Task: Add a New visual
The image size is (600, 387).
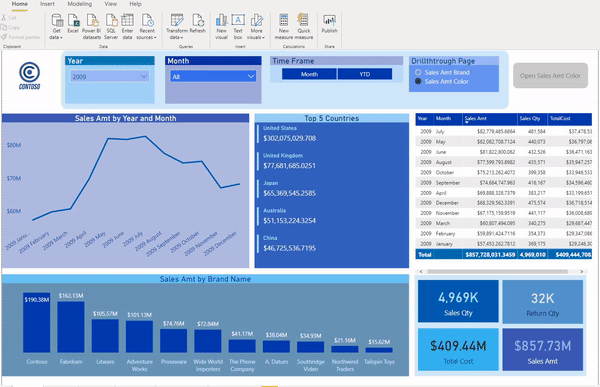Action: 222,27
